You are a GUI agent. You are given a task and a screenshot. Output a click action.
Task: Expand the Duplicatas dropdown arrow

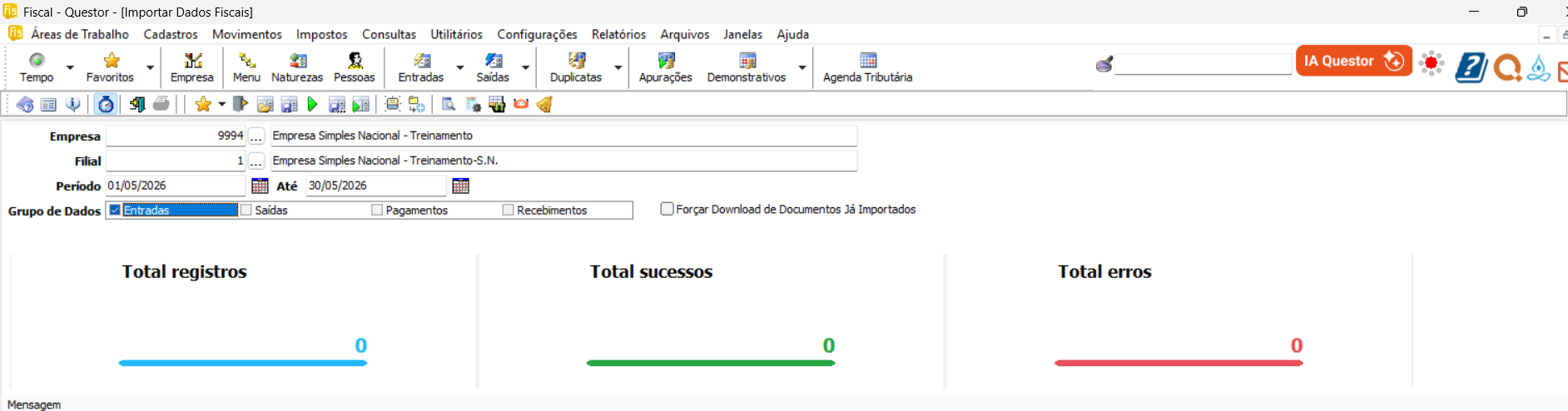(x=618, y=67)
